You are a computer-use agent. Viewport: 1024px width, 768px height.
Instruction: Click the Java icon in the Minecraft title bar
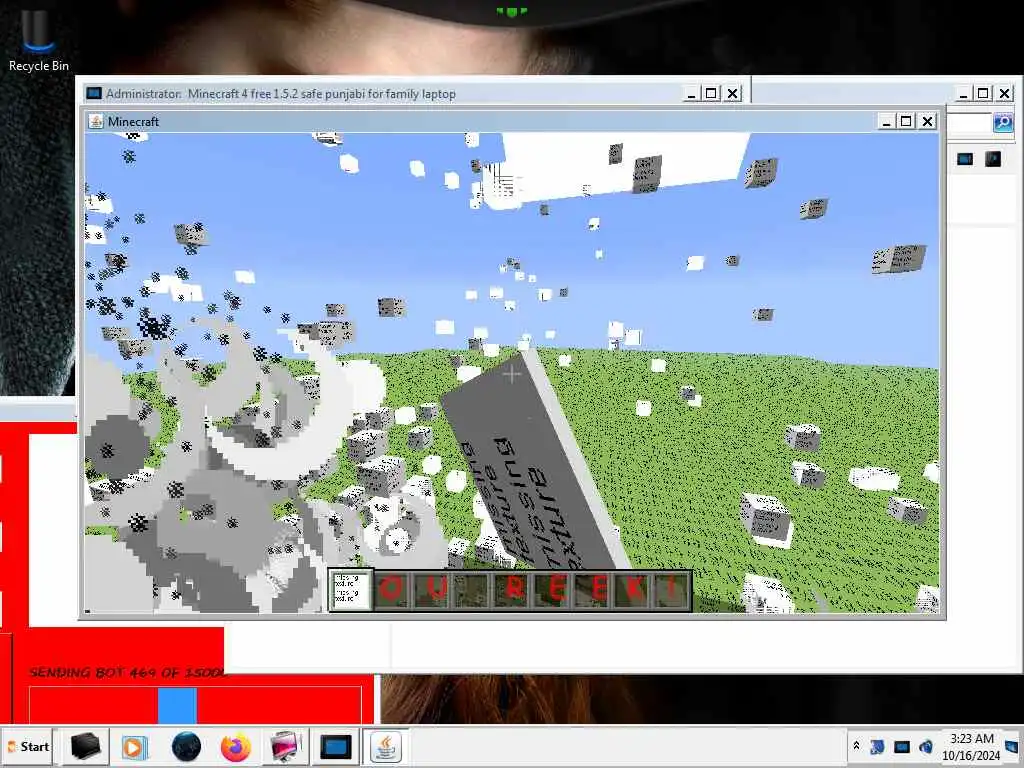pyautogui.click(x=96, y=121)
